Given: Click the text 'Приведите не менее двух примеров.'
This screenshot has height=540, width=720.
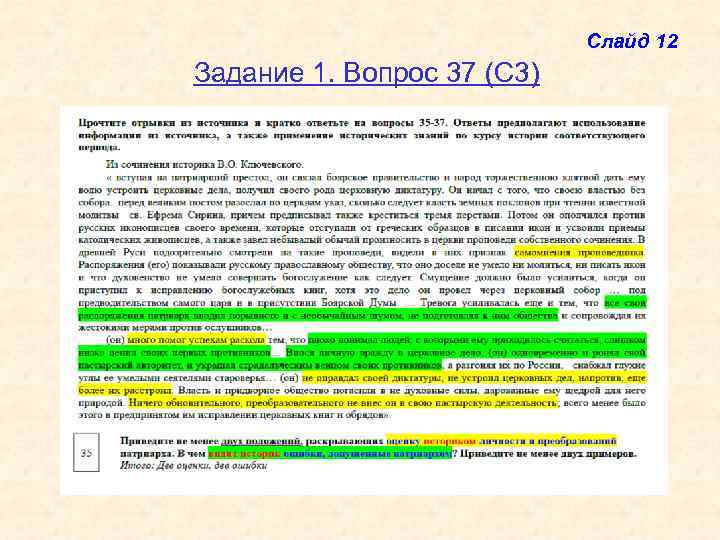Looking at the screenshot, I should 549,454.
